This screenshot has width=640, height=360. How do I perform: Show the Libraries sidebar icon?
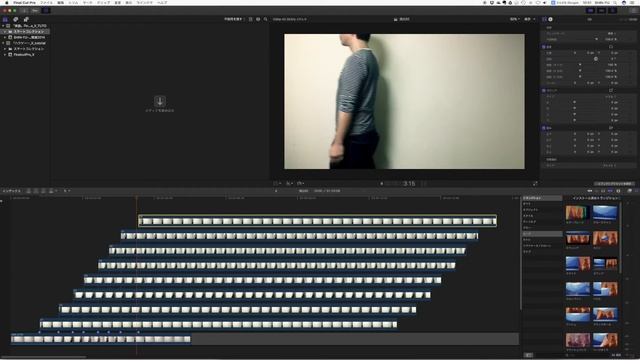[x=5, y=19]
